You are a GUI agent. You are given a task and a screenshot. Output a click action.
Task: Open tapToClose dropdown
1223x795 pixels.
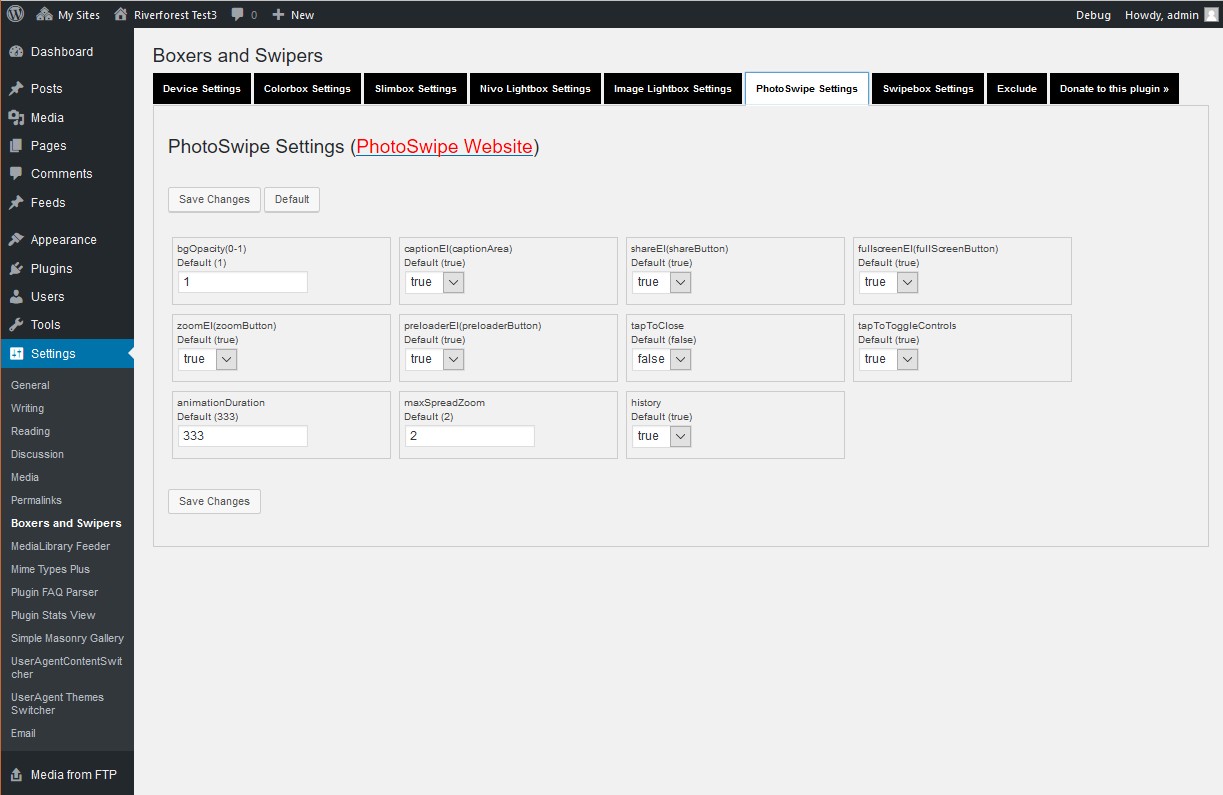(662, 359)
